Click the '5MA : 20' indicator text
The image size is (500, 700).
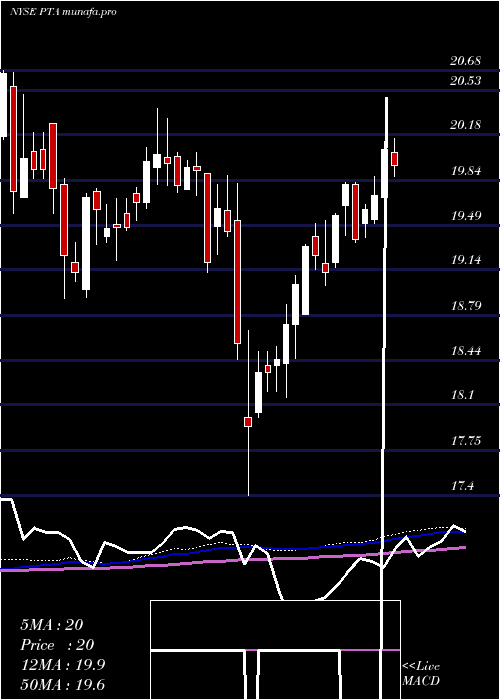(52, 625)
